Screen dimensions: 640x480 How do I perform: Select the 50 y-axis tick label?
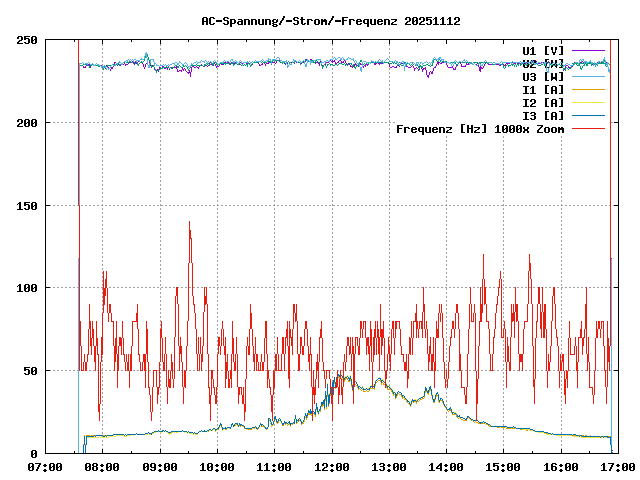[x=32, y=371]
